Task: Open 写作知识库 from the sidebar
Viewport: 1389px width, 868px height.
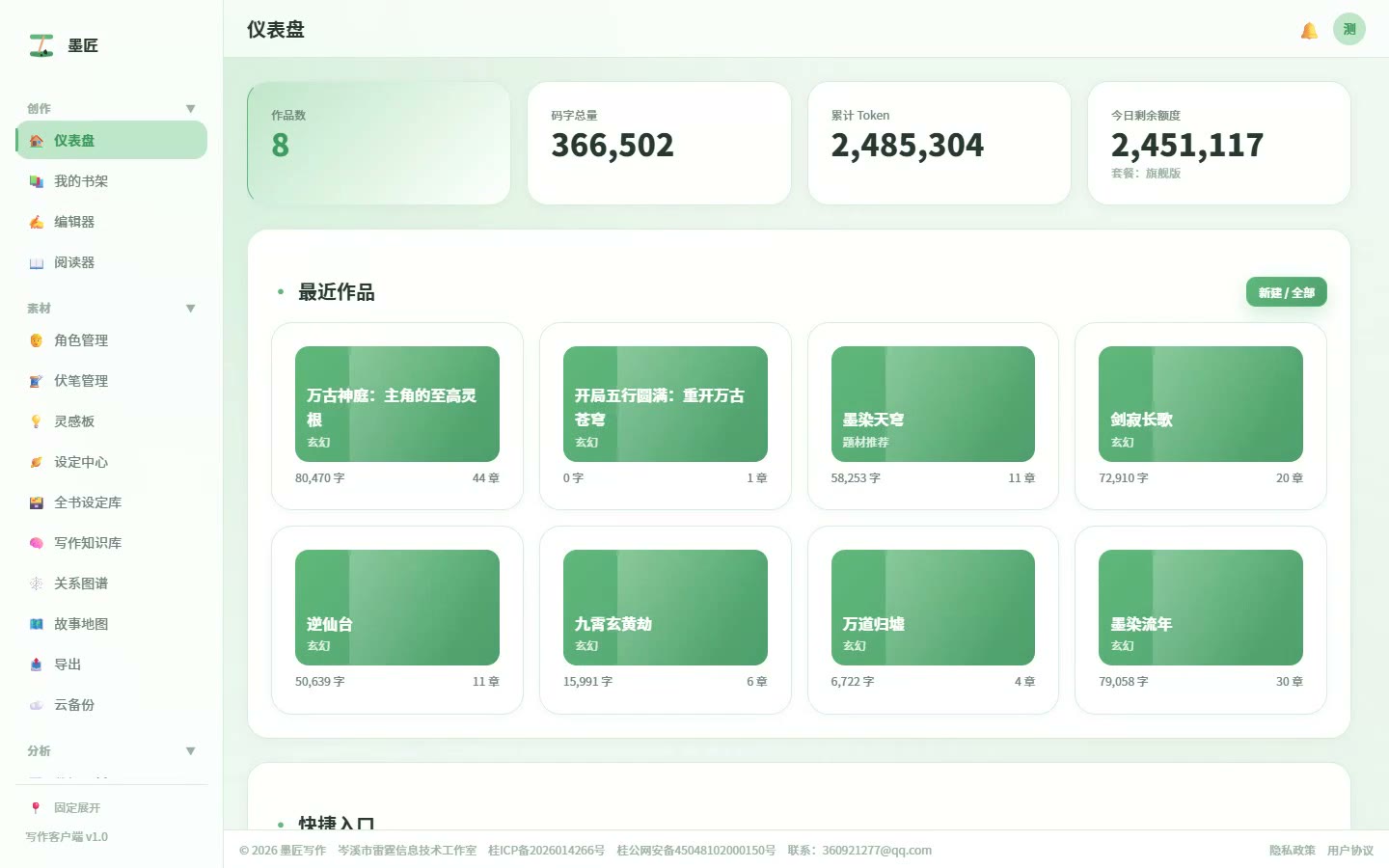Action: [112, 543]
